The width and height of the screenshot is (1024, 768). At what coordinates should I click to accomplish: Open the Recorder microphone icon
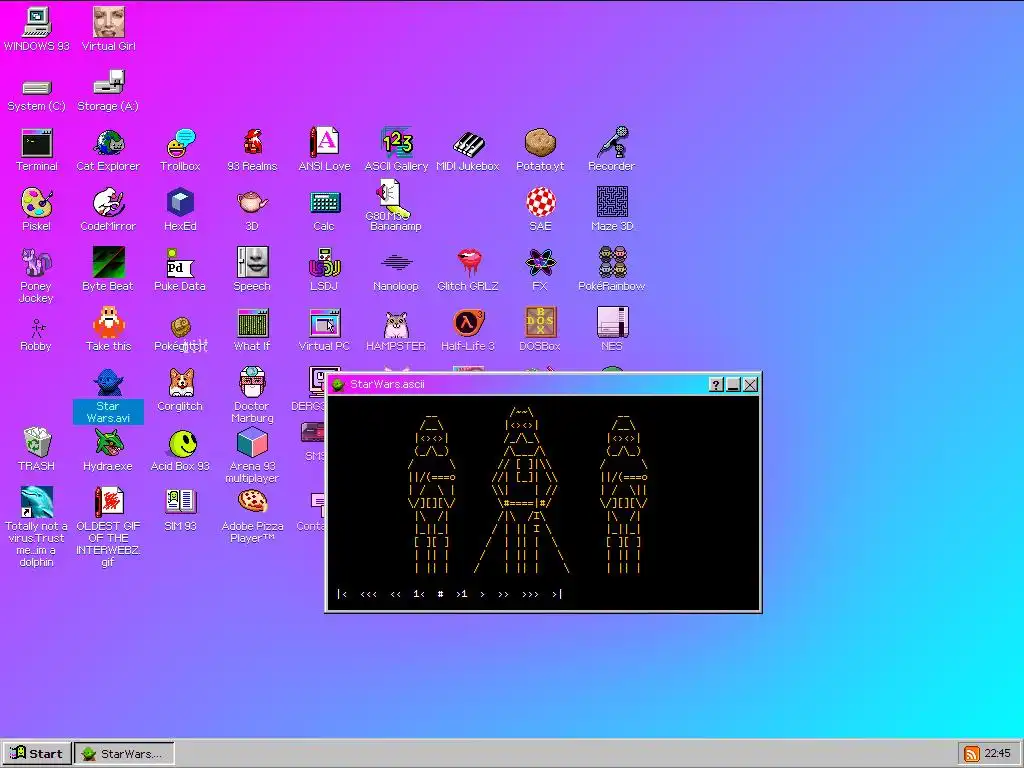pos(612,150)
